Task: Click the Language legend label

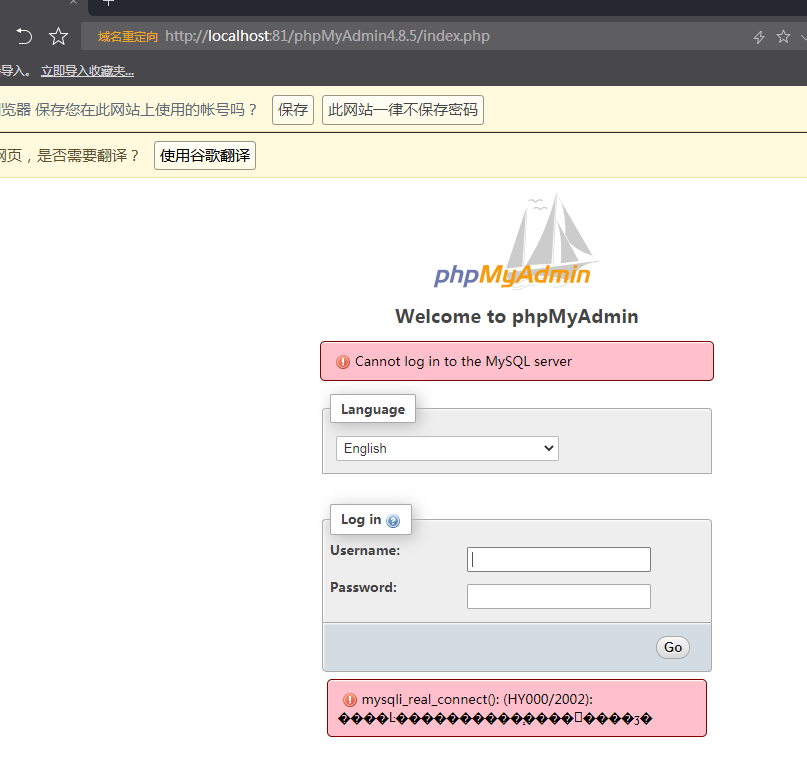Action: [x=373, y=409]
